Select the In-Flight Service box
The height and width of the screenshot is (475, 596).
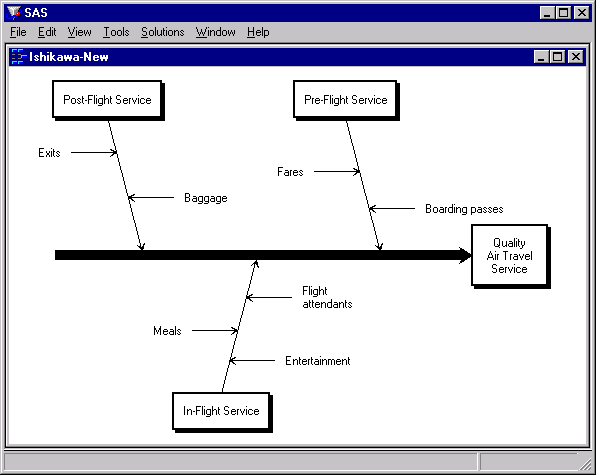point(222,412)
